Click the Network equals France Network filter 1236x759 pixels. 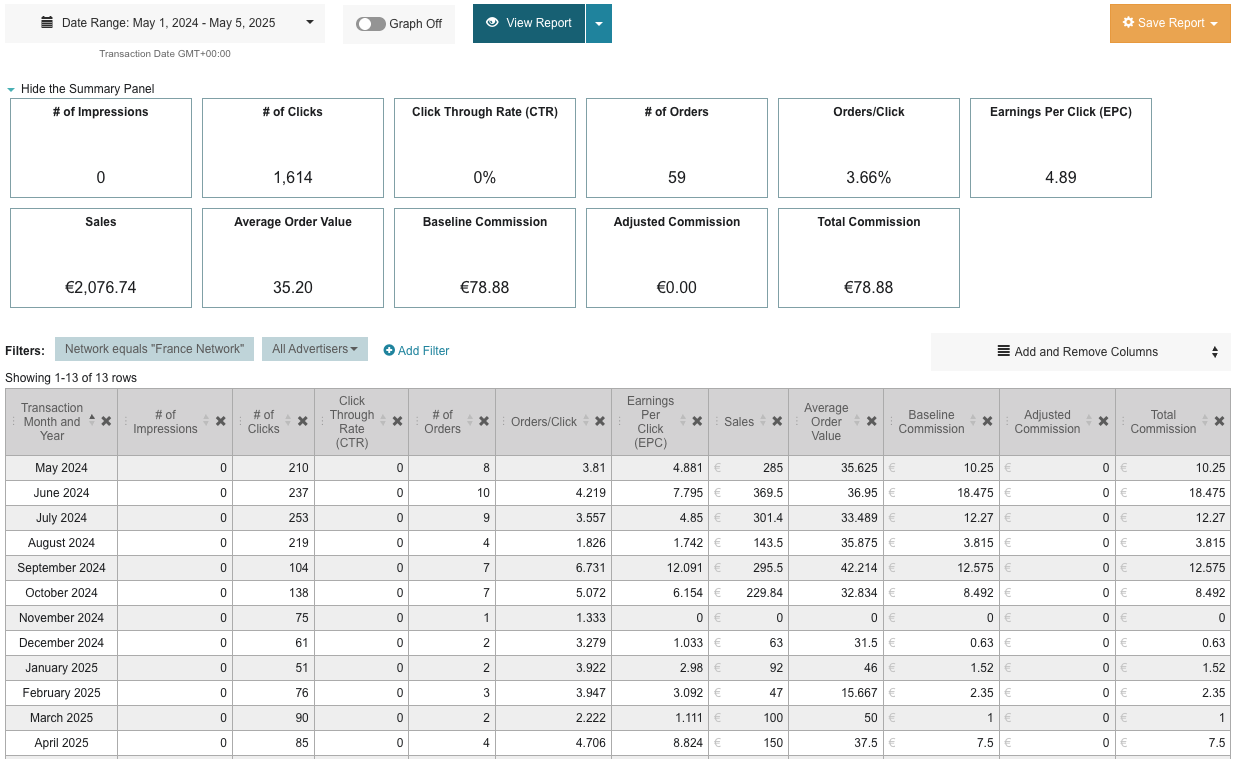coord(154,349)
